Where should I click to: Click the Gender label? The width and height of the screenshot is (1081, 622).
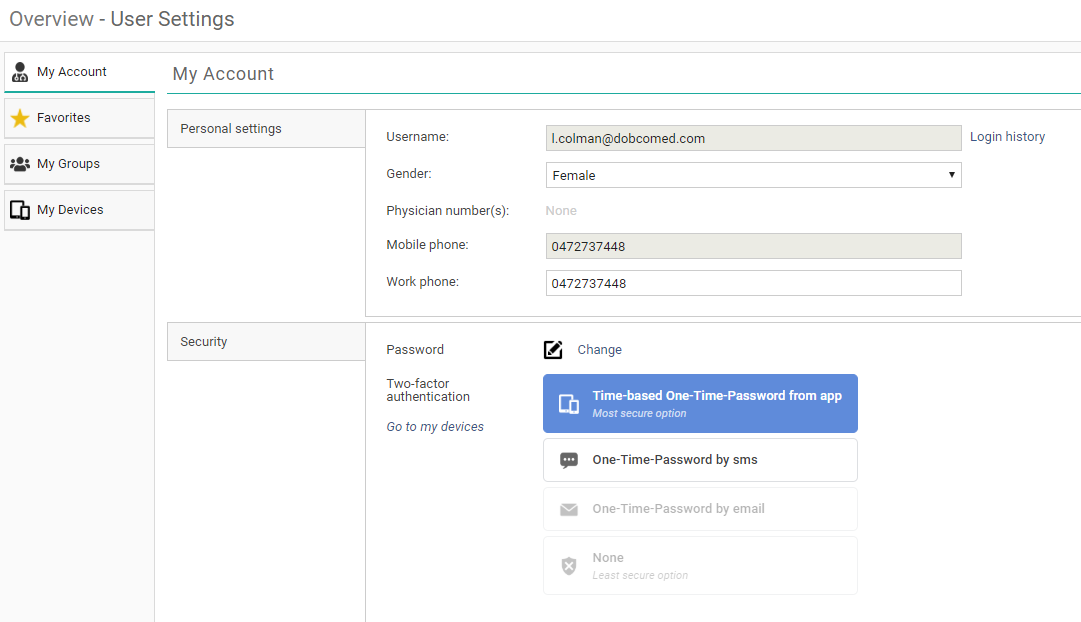pos(409,174)
